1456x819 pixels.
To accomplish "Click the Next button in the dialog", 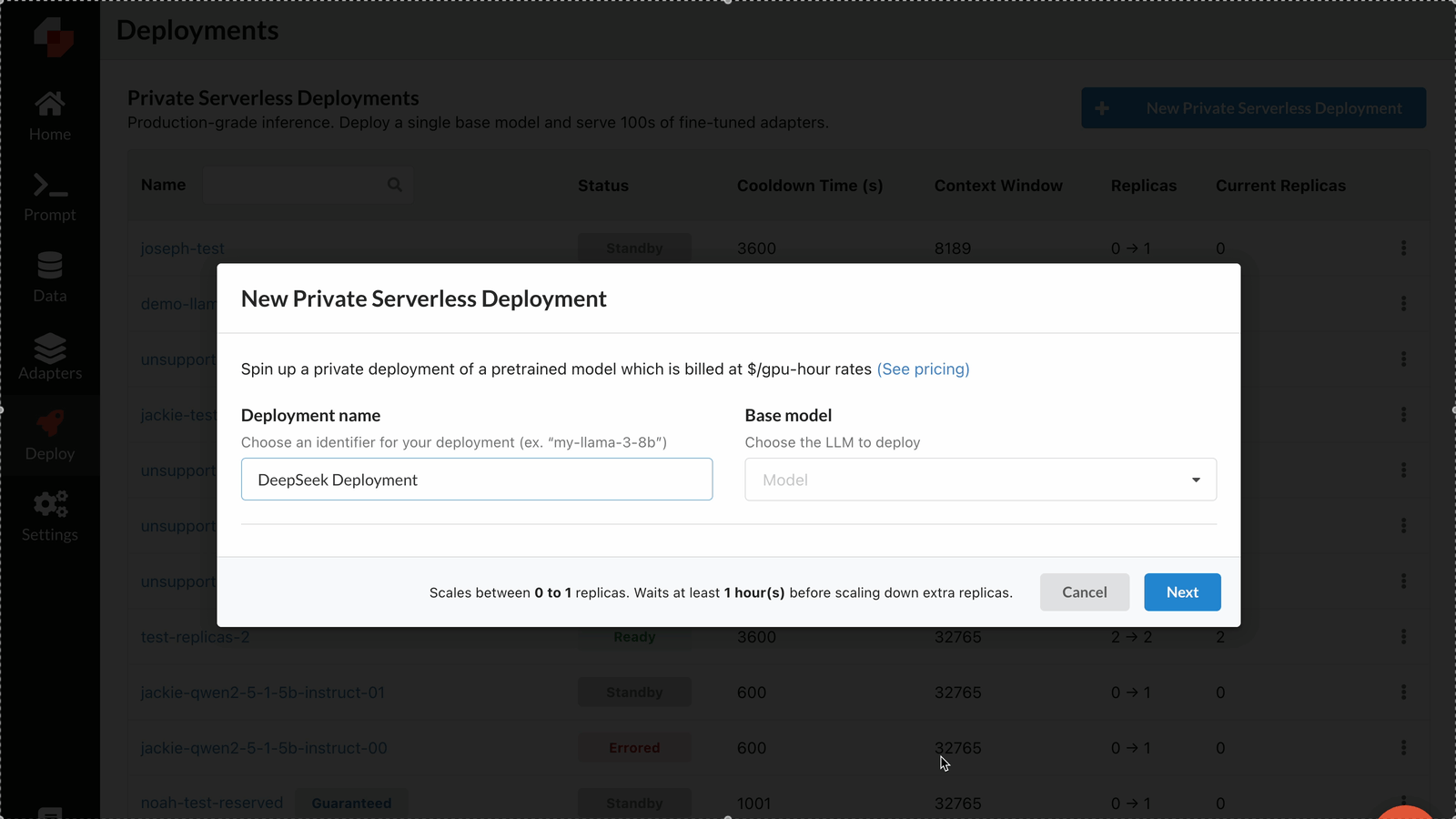I will (1182, 591).
